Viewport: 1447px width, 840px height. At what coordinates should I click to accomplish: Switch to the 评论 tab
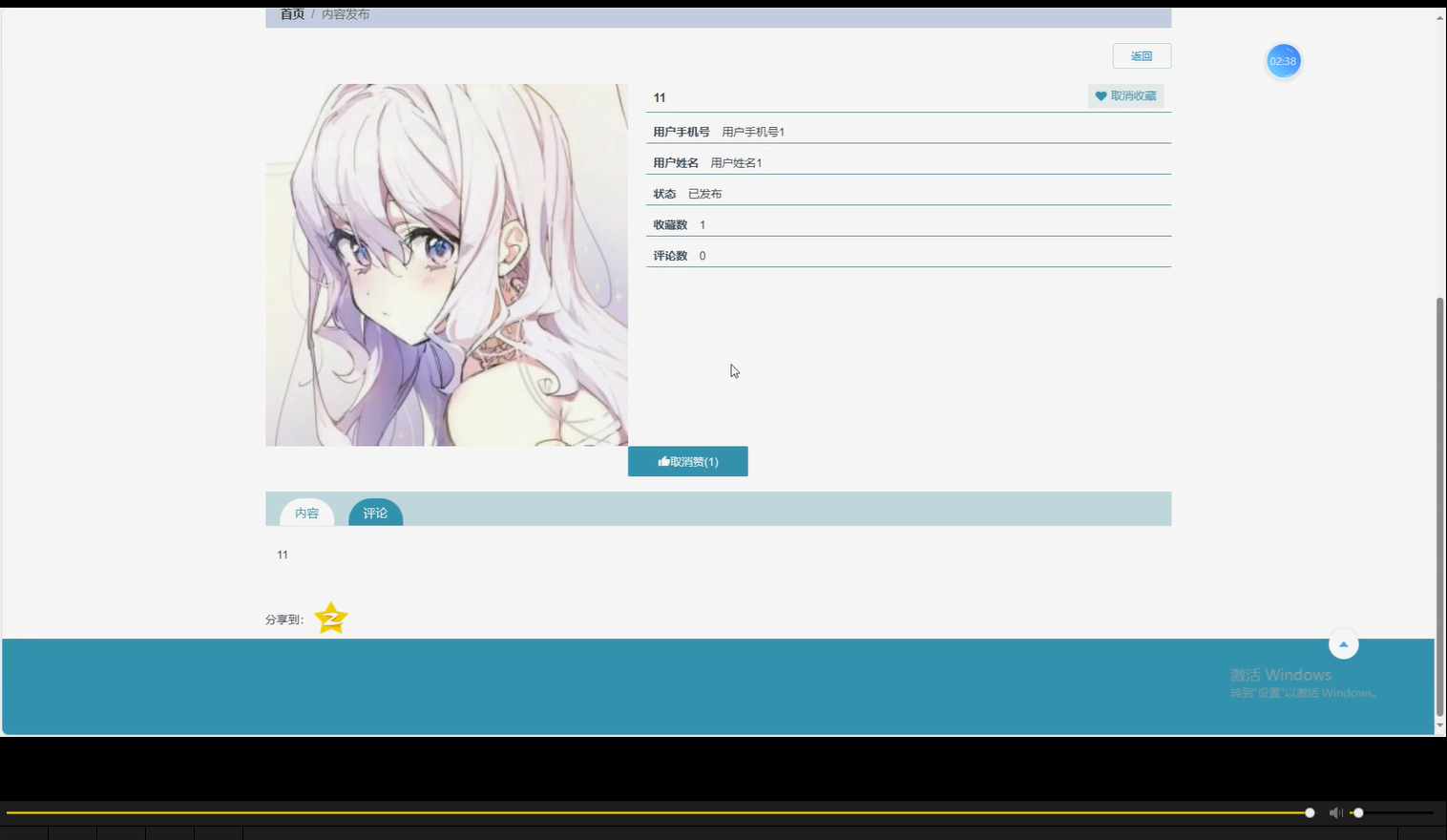[375, 513]
